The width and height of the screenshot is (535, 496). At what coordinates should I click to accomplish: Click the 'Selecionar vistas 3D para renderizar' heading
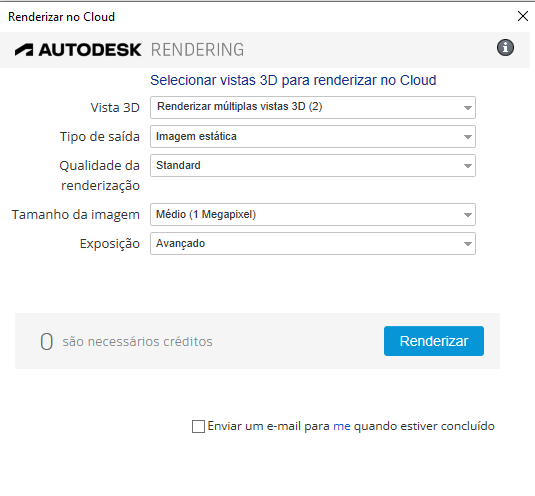click(293, 81)
